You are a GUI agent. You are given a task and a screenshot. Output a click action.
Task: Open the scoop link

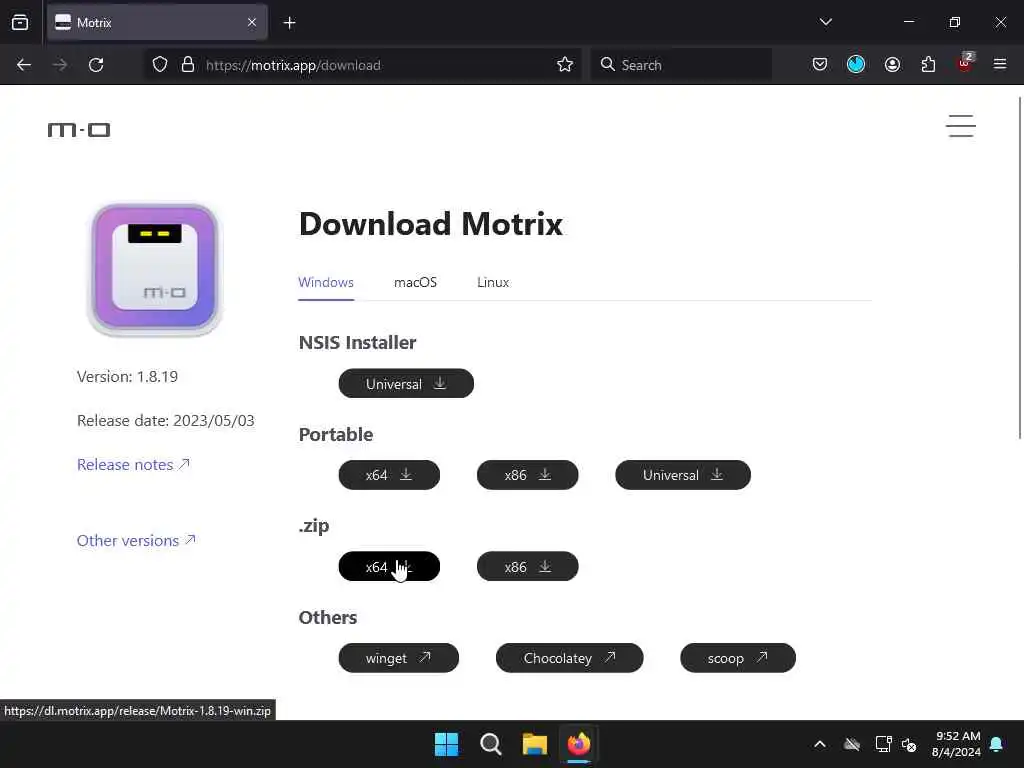[738, 658]
